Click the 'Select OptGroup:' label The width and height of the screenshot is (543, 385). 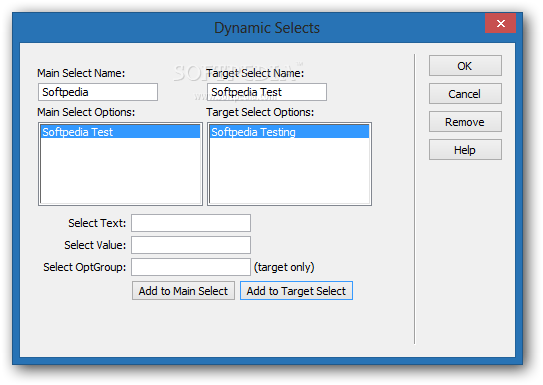coord(84,267)
